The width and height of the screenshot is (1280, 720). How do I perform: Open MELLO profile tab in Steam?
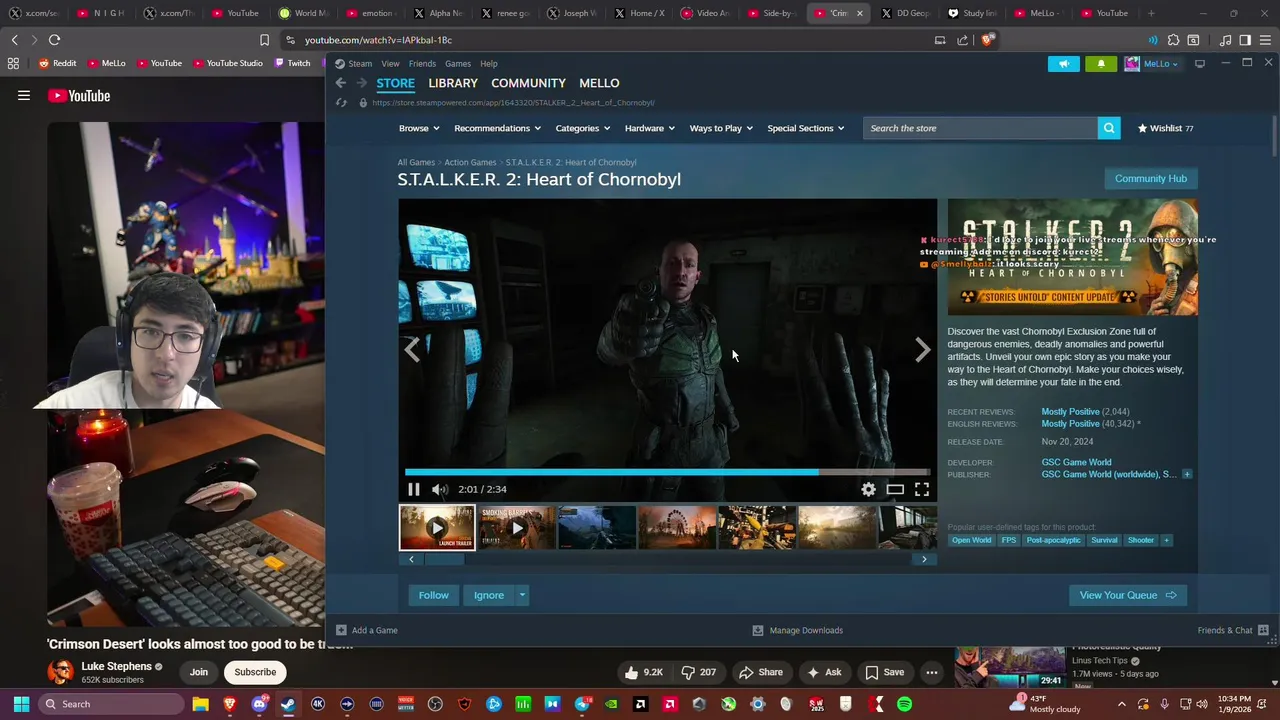599,83
